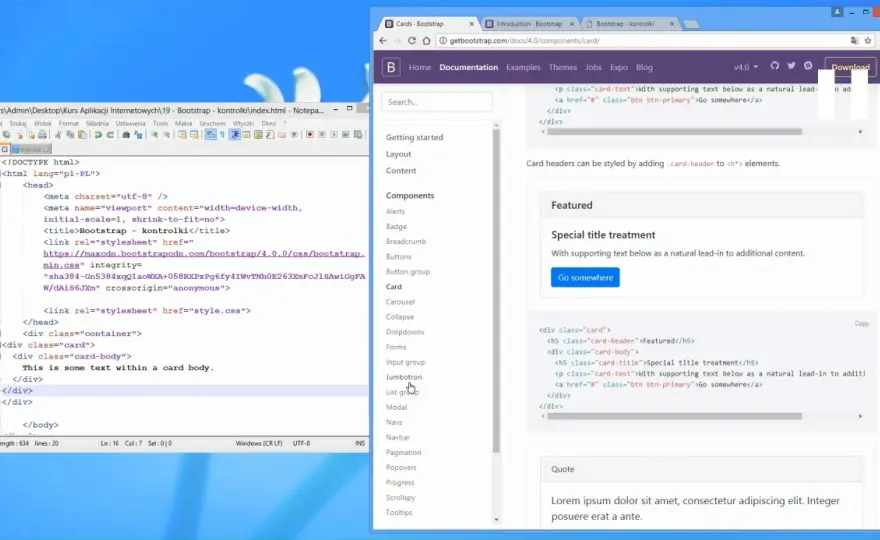
Task: Click the Bootstrap docs Search field
Action: click(x=437, y=102)
